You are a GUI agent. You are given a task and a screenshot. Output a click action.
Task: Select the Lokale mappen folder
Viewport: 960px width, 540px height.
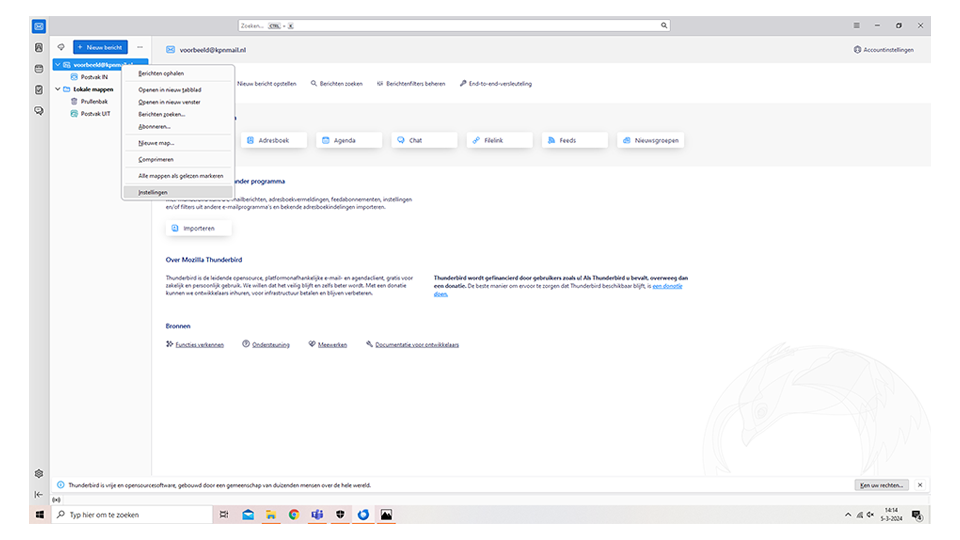coord(93,89)
